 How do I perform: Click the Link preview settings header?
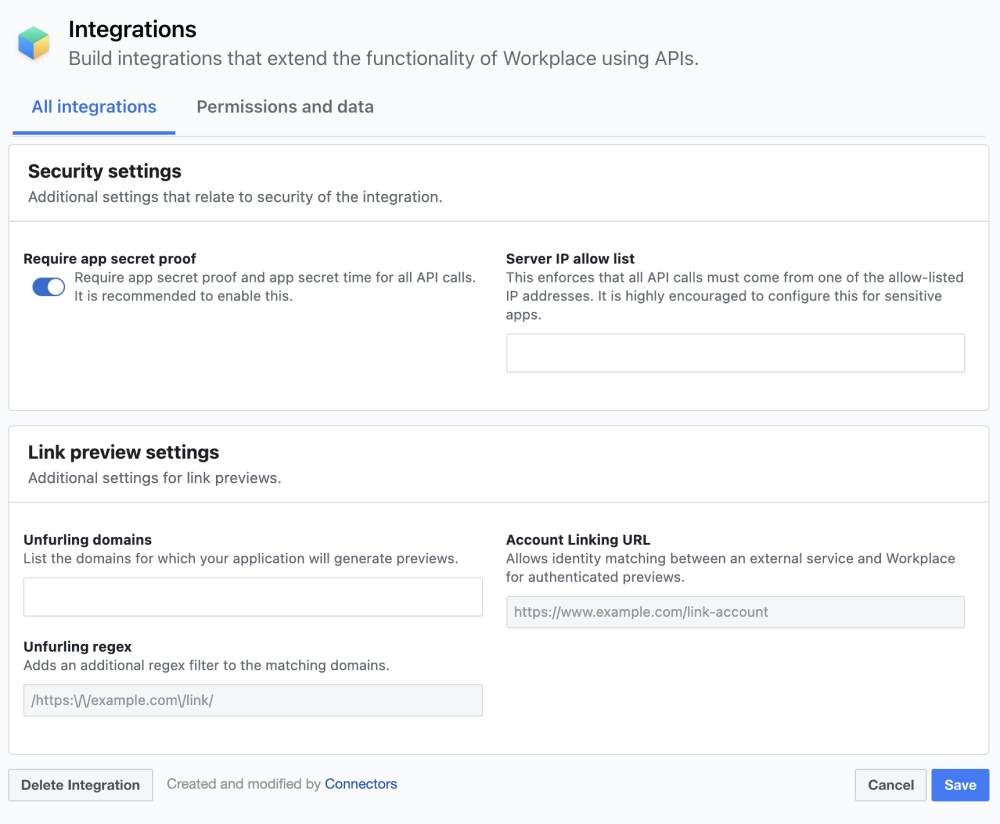(x=123, y=452)
